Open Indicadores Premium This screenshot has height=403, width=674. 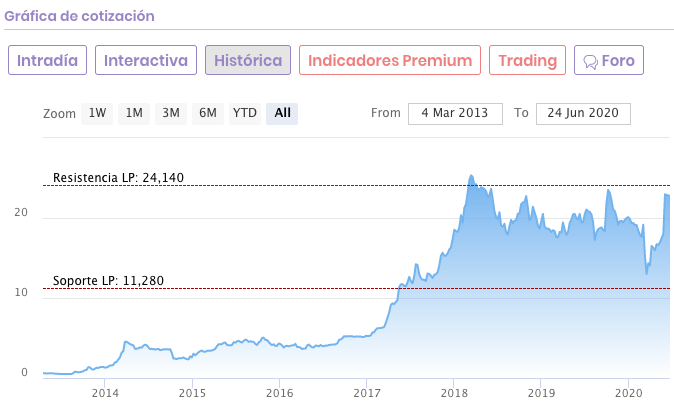(x=390, y=60)
